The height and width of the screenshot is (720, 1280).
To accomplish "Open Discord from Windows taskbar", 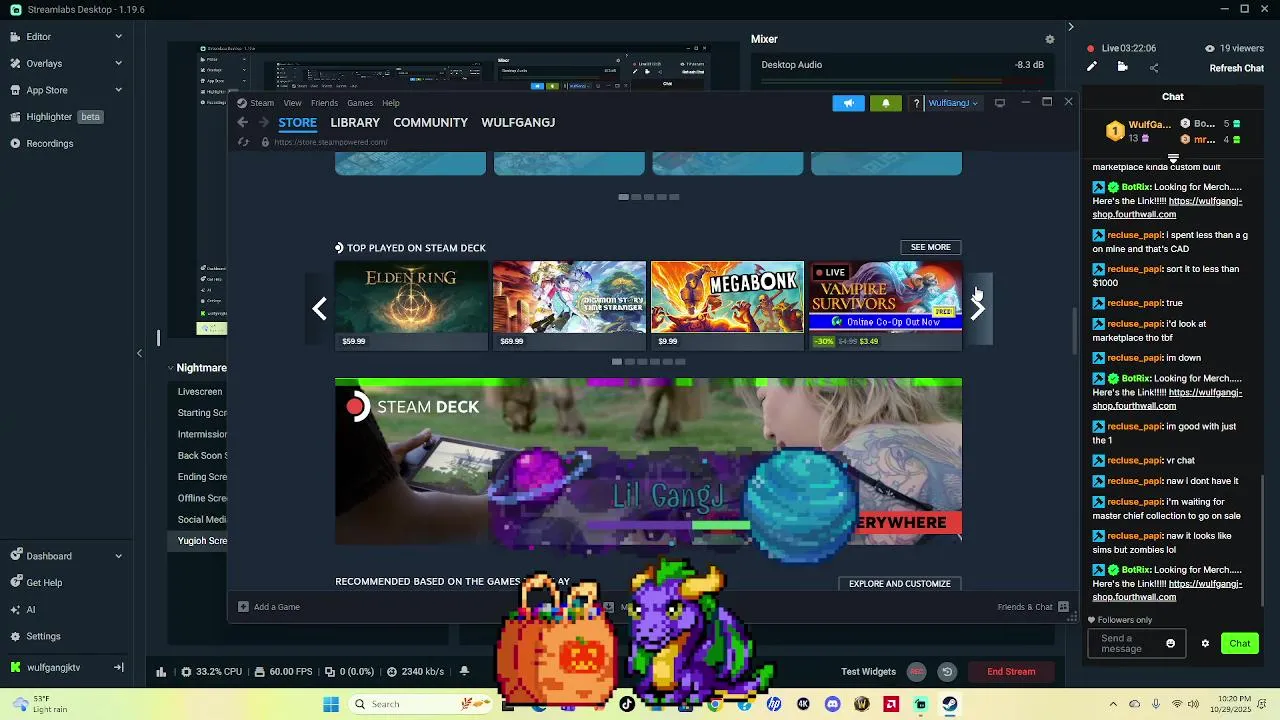I will (833, 704).
